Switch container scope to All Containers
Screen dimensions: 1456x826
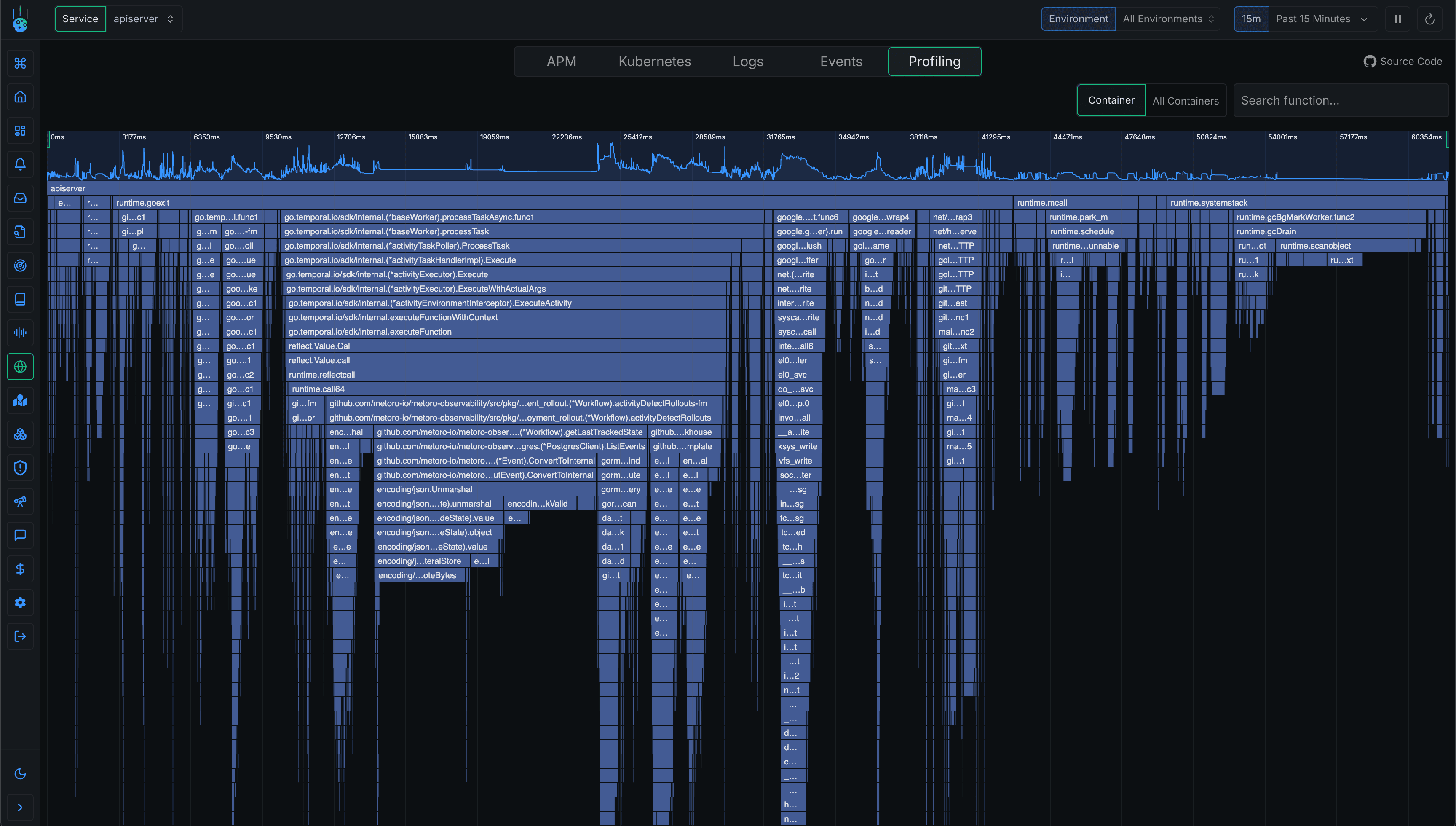[x=1186, y=100]
